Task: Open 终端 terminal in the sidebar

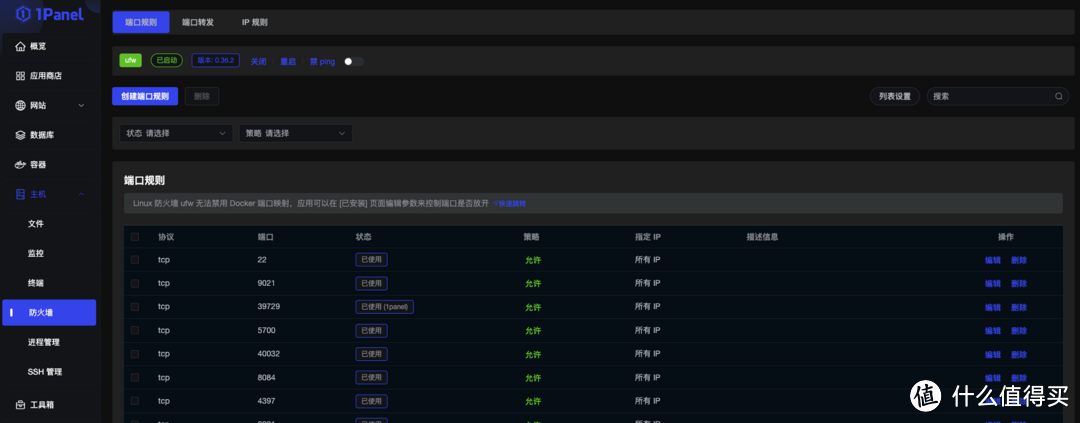Action: pyautogui.click(x=36, y=282)
